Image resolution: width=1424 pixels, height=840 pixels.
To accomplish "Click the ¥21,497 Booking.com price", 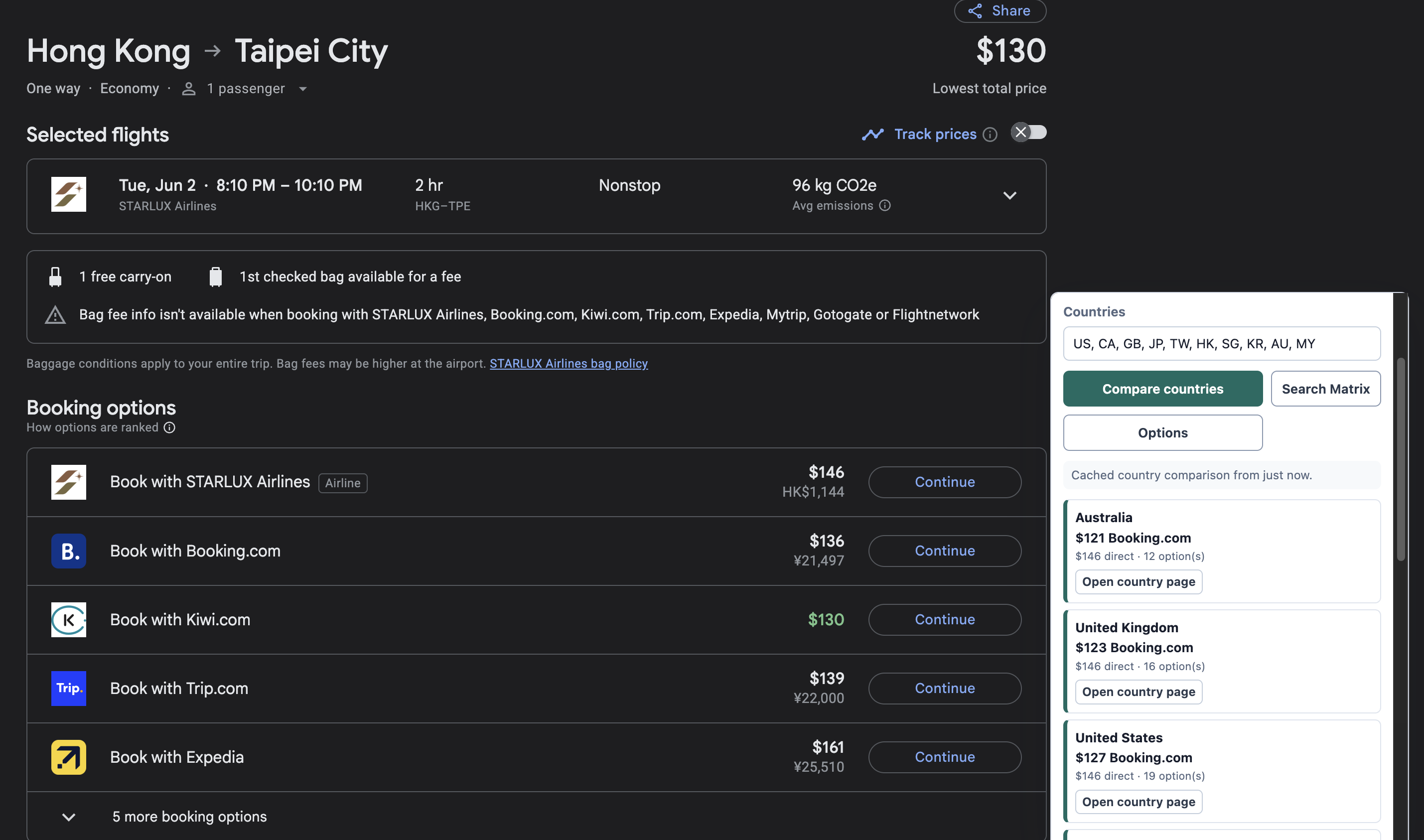I will pyautogui.click(x=819, y=561).
